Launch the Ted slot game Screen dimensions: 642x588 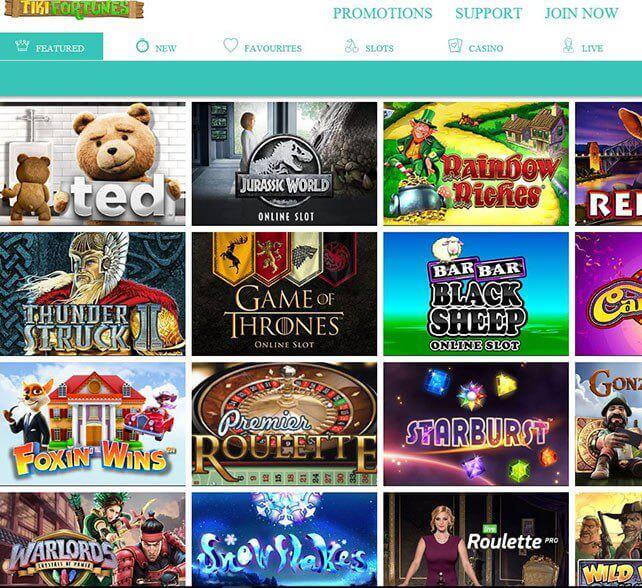pyautogui.click(x=93, y=164)
